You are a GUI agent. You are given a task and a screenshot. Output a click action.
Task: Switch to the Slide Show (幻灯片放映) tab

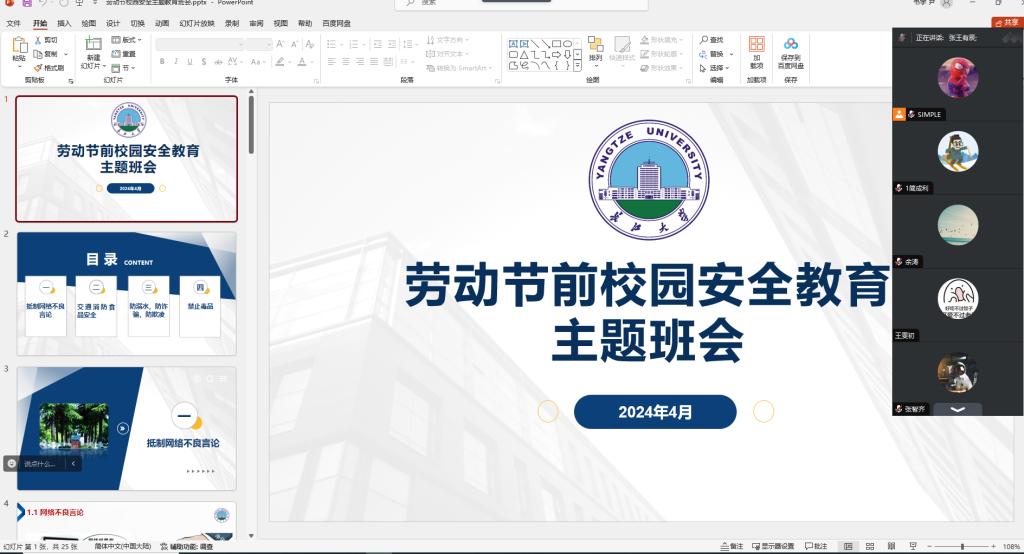click(x=196, y=22)
